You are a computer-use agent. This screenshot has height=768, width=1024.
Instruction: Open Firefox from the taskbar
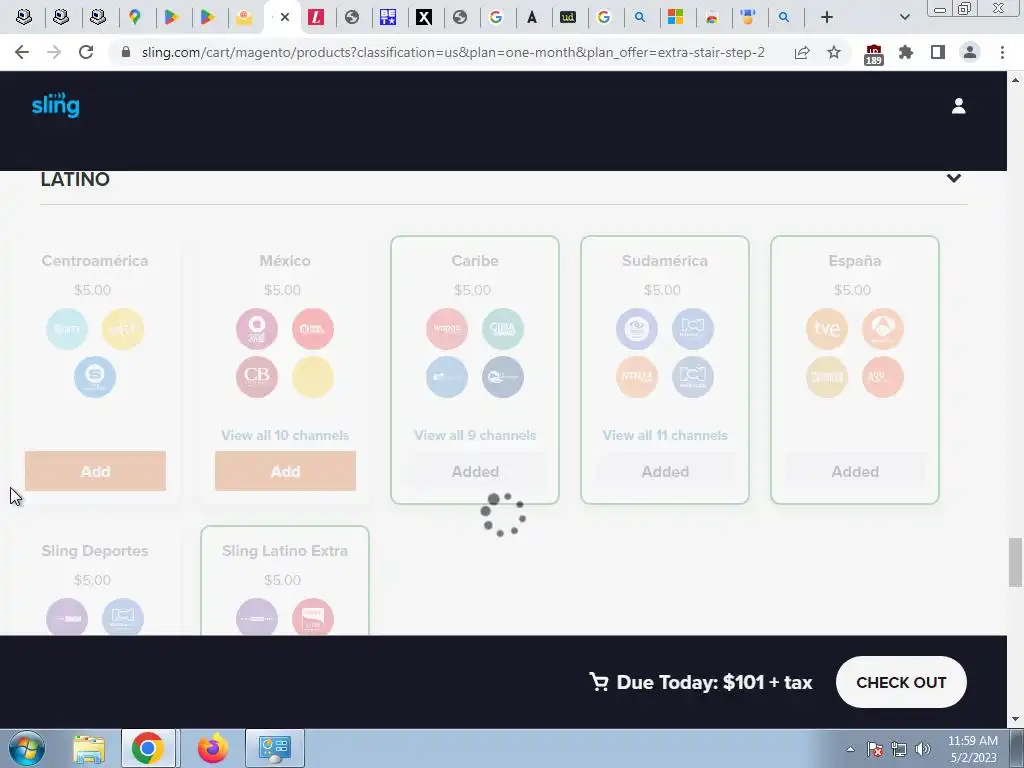(213, 748)
